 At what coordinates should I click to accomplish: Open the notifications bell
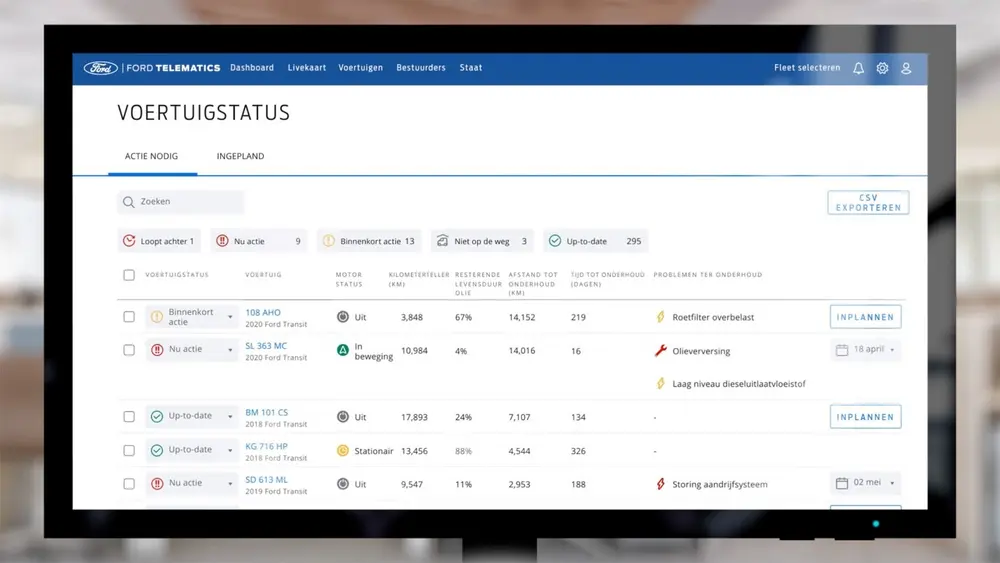tap(858, 68)
